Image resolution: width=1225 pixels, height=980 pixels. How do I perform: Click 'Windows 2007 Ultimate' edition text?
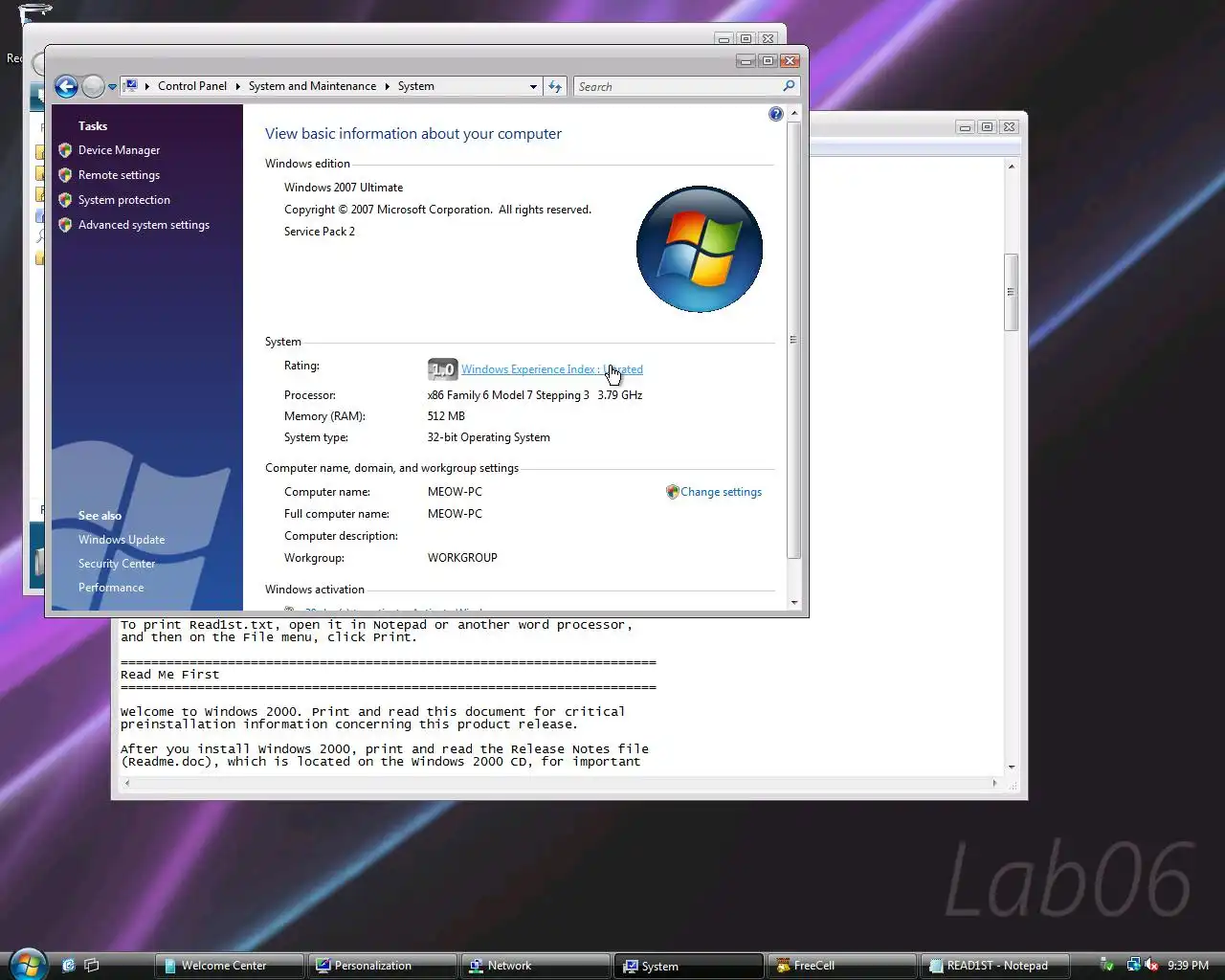[344, 188]
